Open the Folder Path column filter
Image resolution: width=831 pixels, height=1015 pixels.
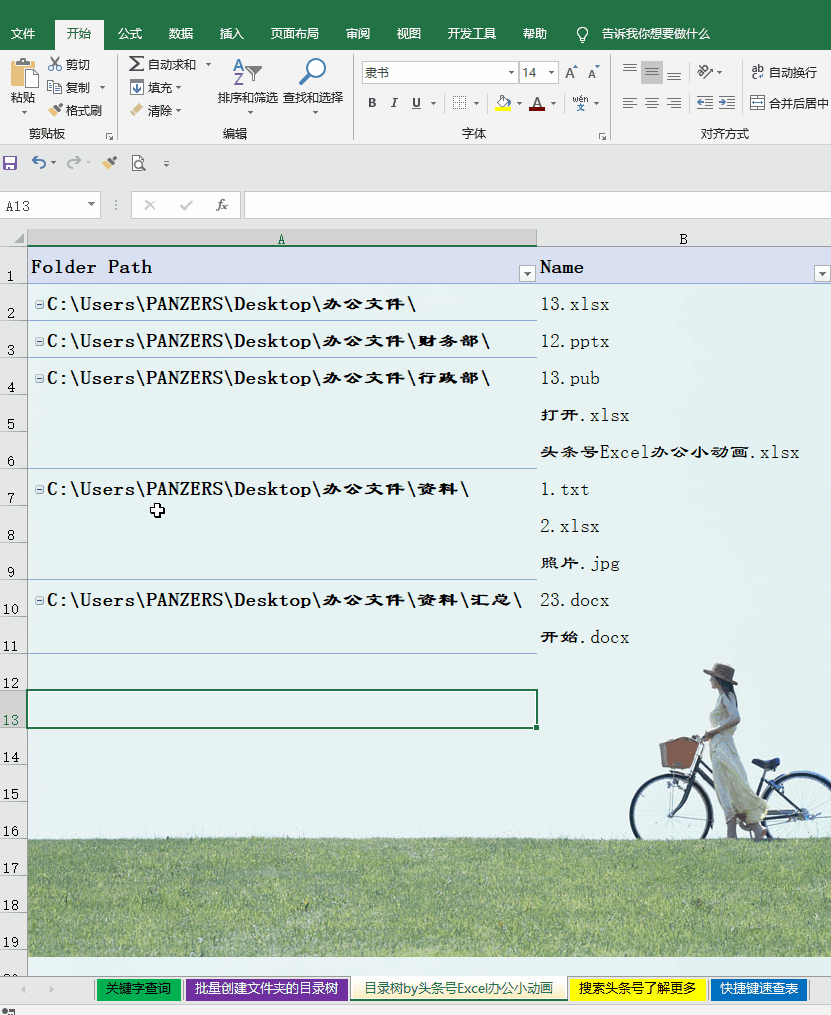tap(527, 272)
